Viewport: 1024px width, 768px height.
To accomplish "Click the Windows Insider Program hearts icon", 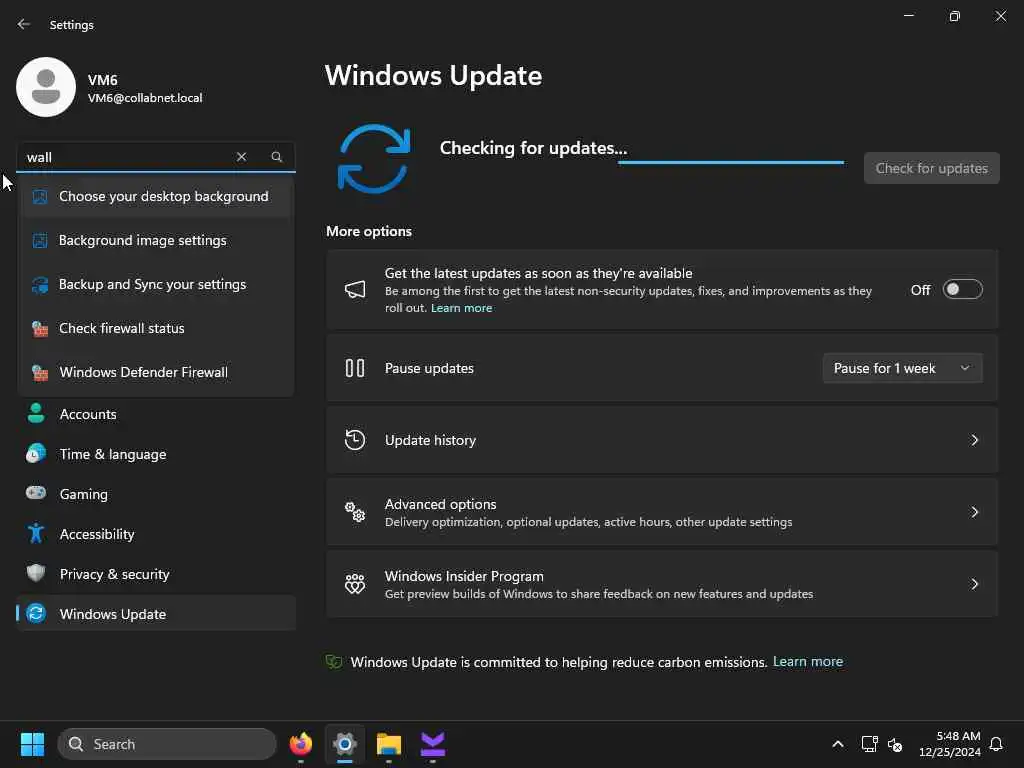I will [x=355, y=584].
